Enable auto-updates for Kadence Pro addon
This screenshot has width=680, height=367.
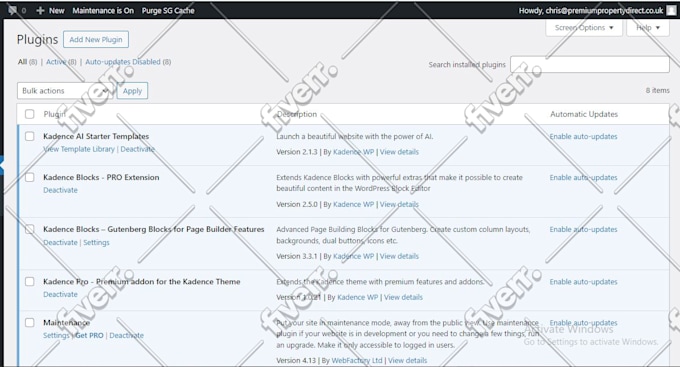click(x=583, y=282)
